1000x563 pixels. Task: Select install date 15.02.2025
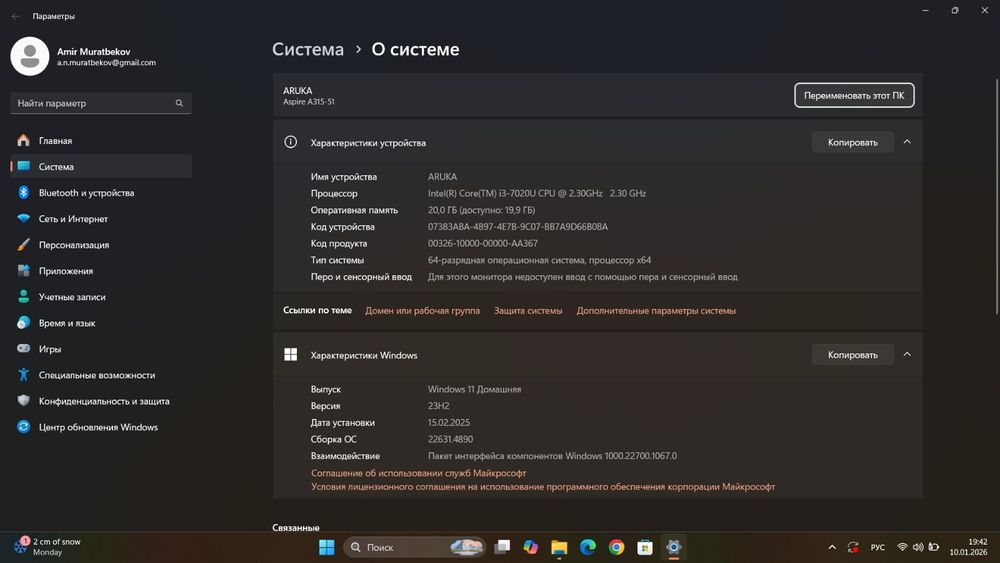pyautogui.click(x=449, y=422)
